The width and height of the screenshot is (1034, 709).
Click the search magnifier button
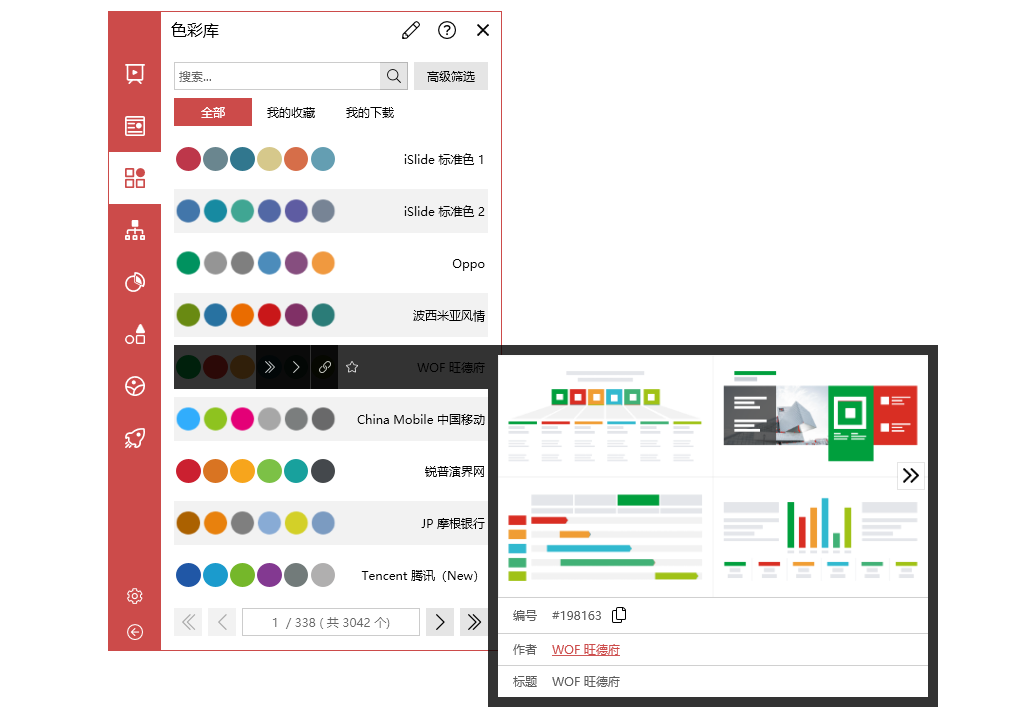[394, 76]
